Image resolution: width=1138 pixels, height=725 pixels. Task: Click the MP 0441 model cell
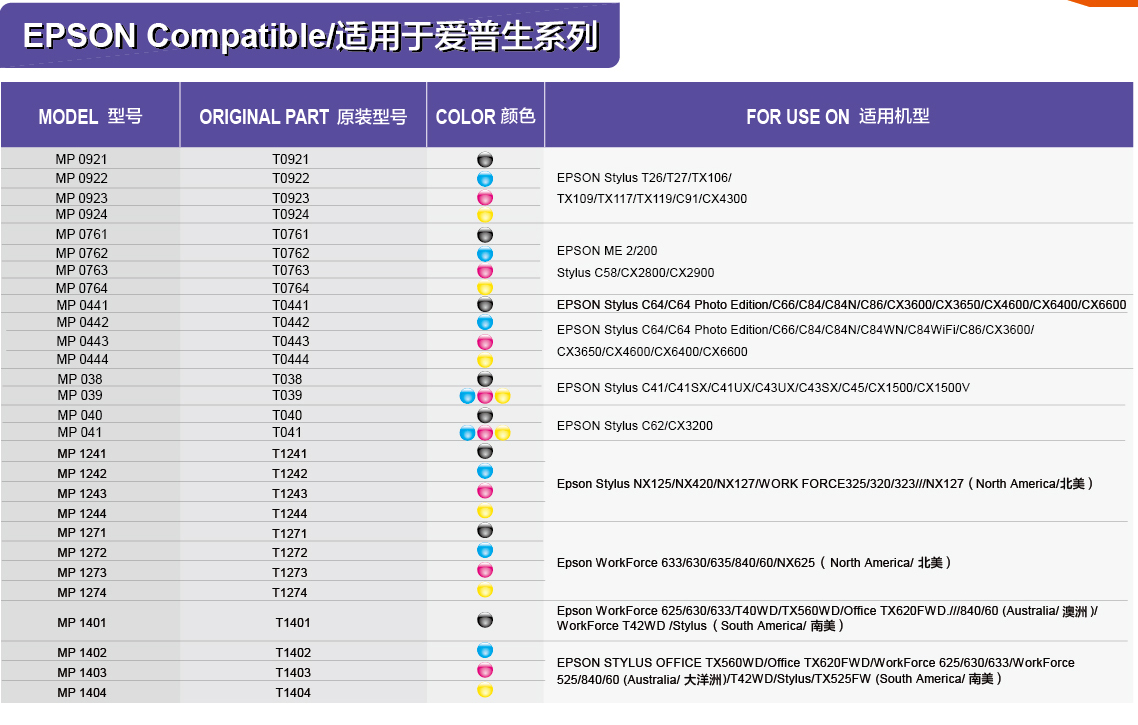pos(82,305)
